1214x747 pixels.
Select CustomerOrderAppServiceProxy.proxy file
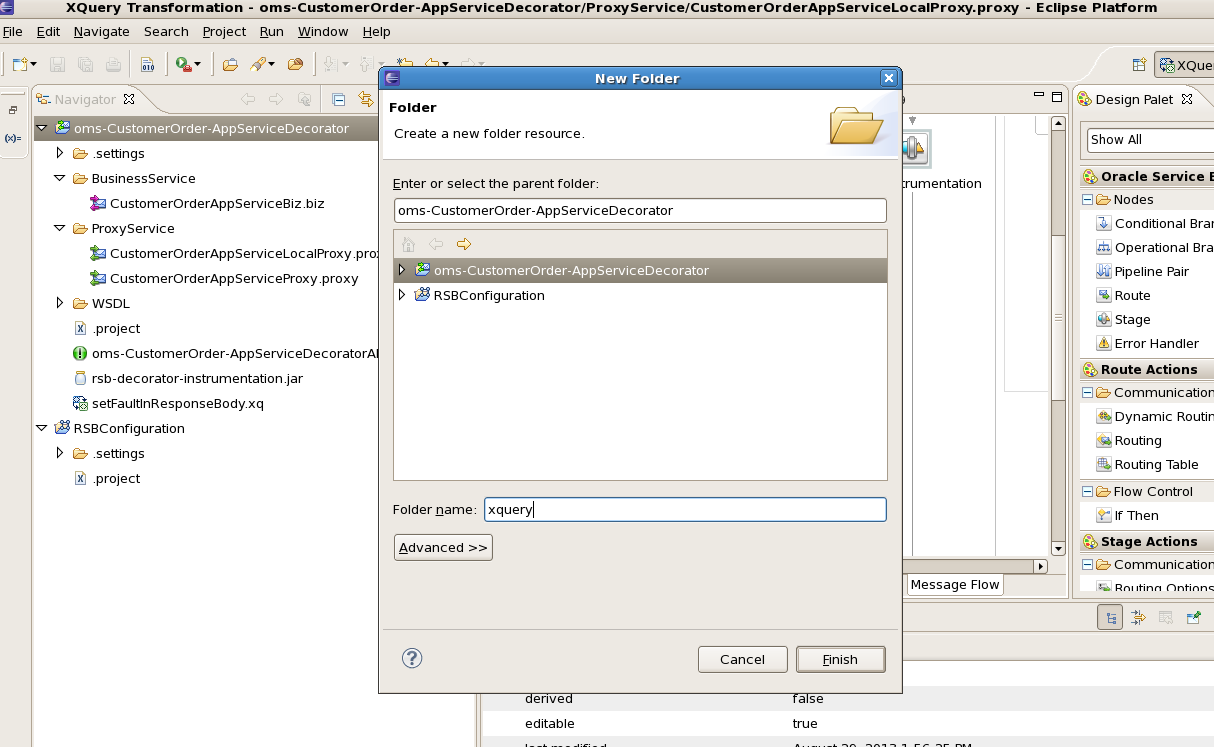(225, 278)
